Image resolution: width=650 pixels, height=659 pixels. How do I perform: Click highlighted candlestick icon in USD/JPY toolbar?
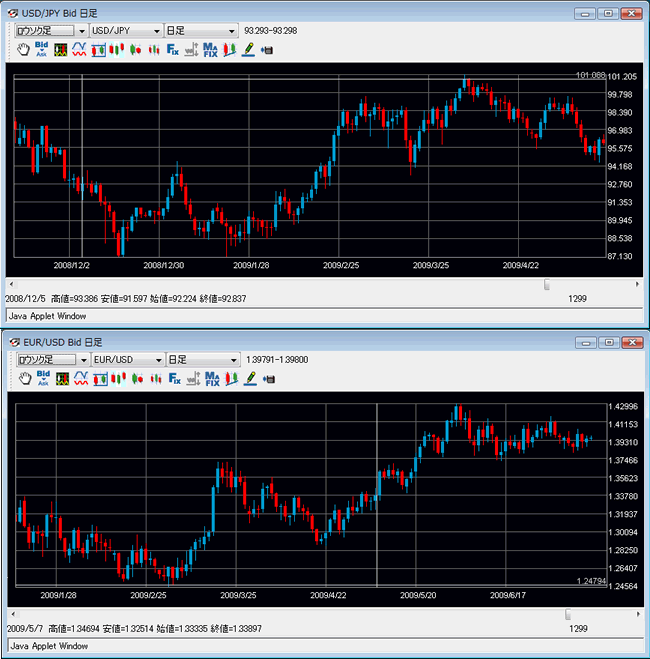tap(116, 50)
